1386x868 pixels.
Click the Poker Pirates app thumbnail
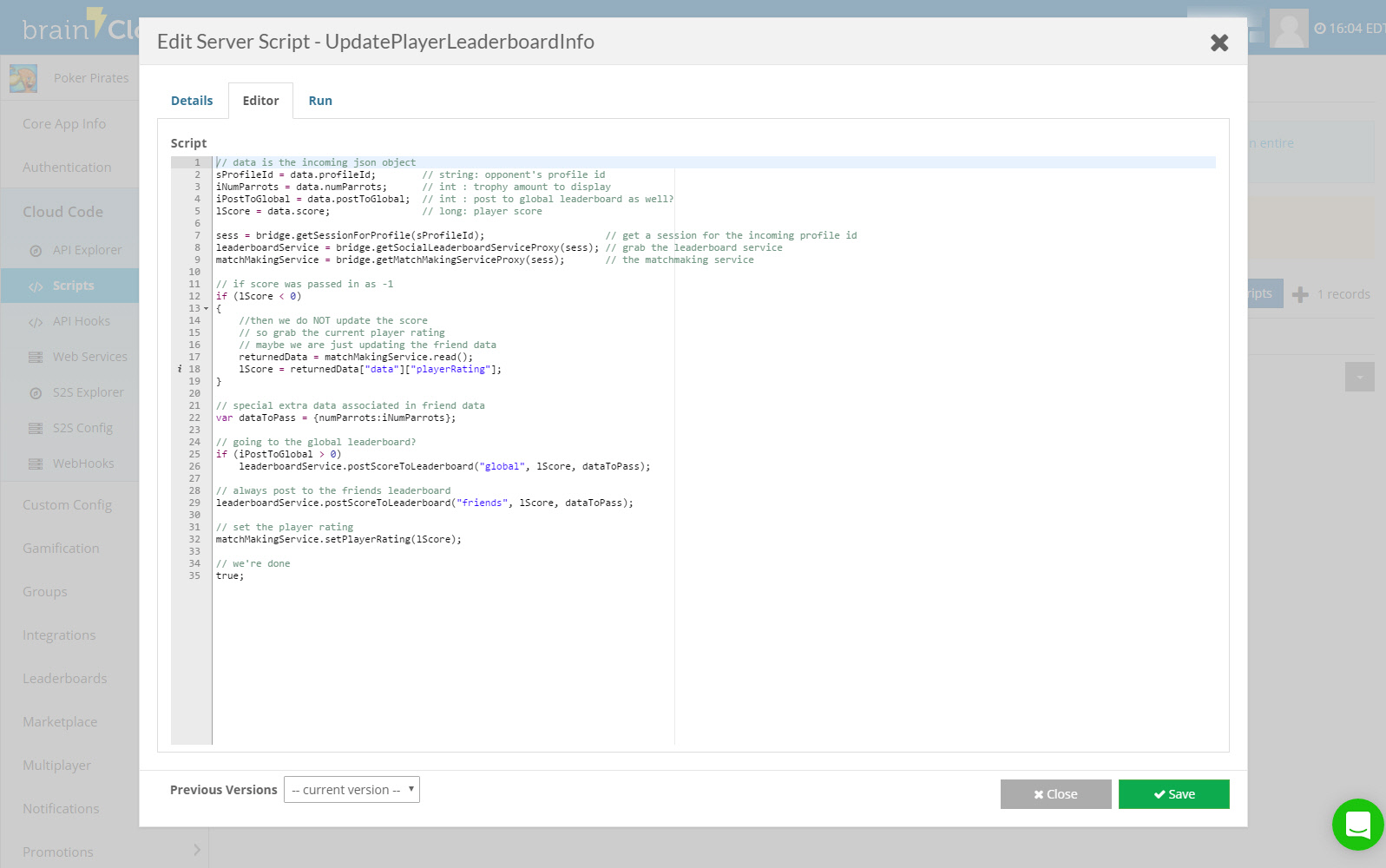point(23,78)
